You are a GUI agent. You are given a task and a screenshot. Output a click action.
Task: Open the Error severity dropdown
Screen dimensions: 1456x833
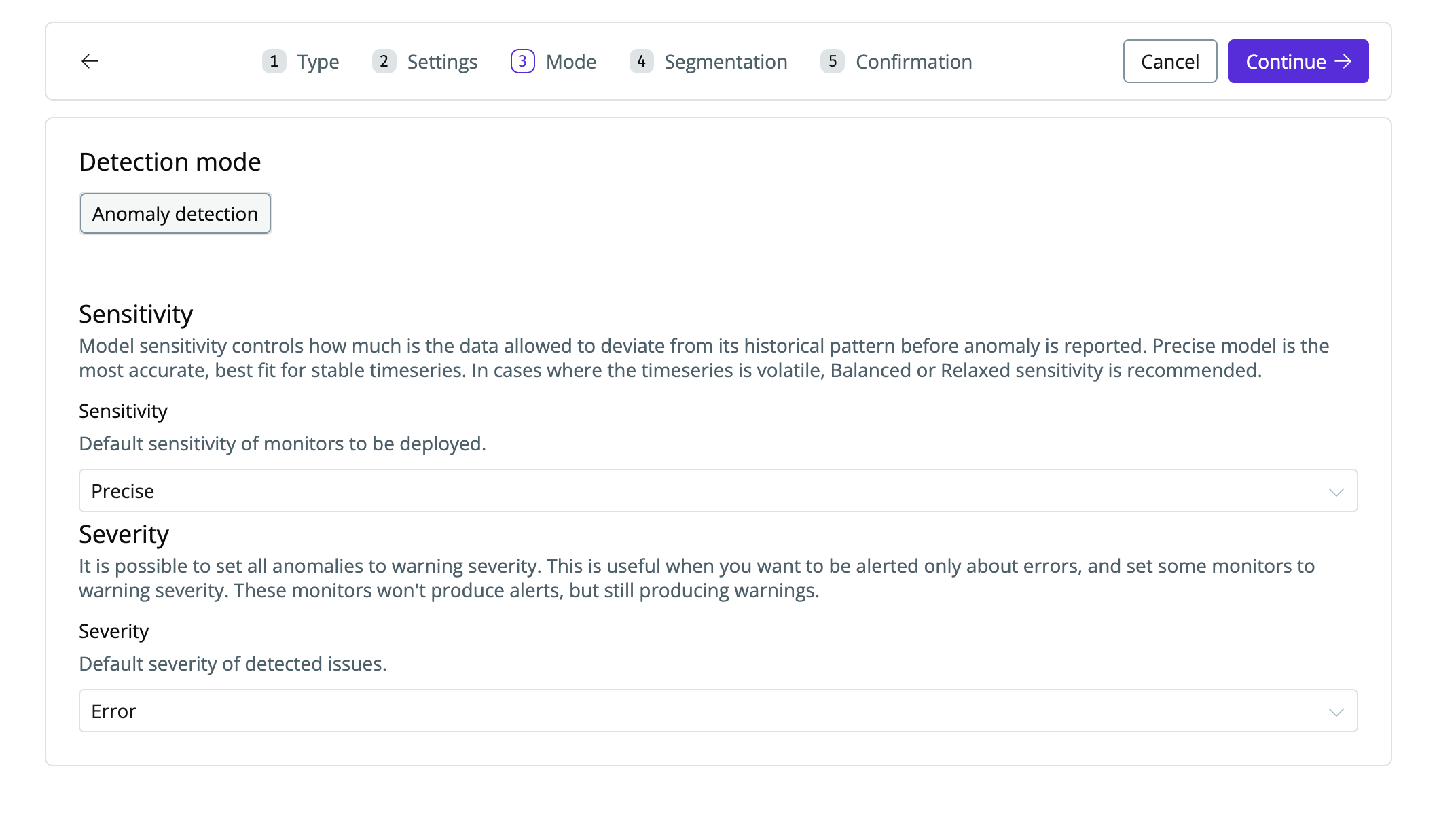coord(706,711)
